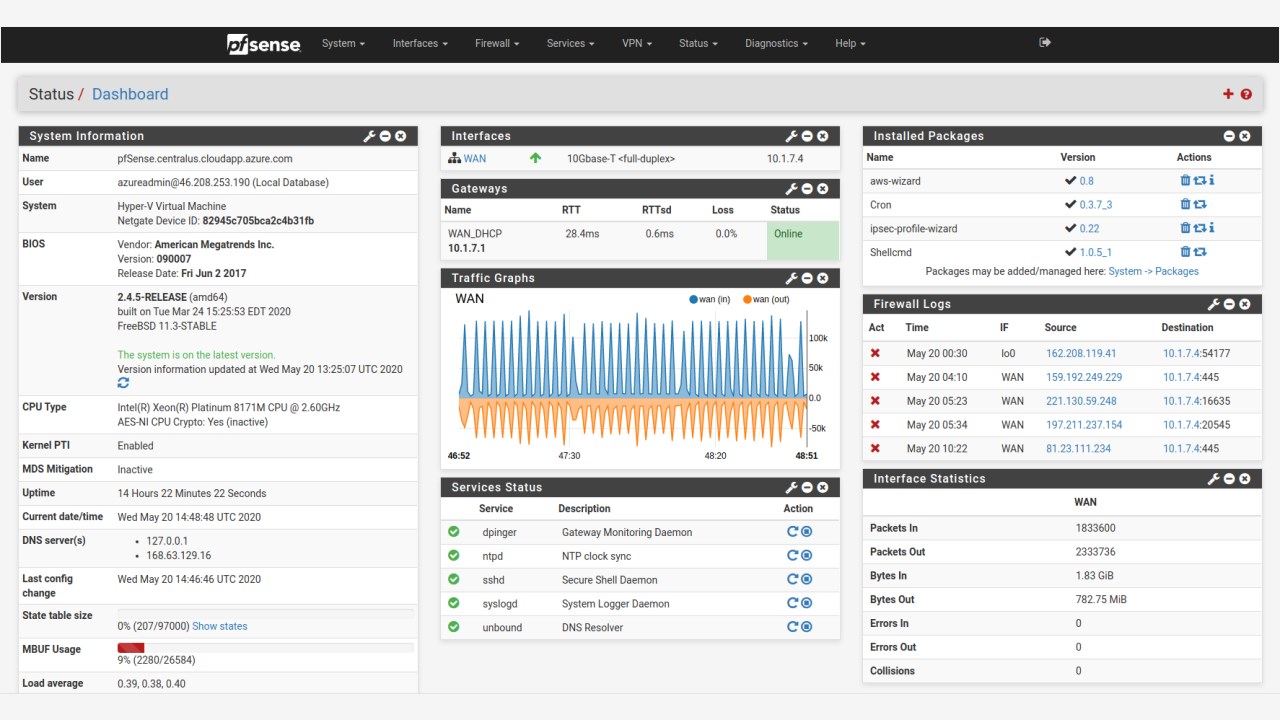Click the Dashboard breadcrumb link
This screenshot has width=1280, height=720.
coord(130,94)
